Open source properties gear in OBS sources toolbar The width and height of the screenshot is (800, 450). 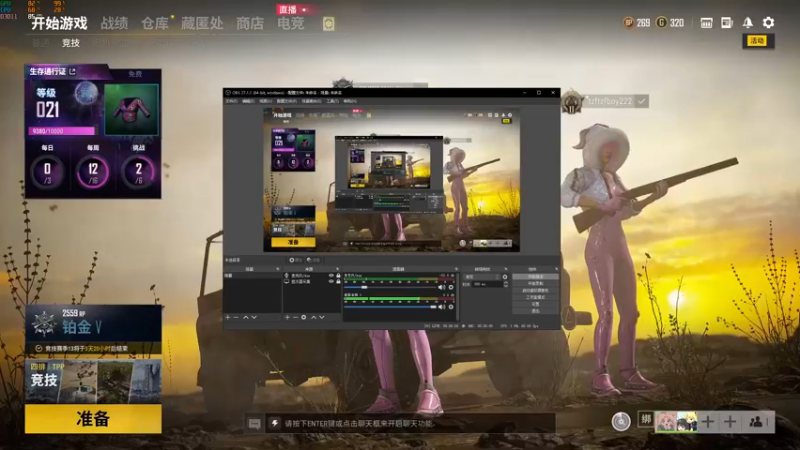click(x=304, y=317)
